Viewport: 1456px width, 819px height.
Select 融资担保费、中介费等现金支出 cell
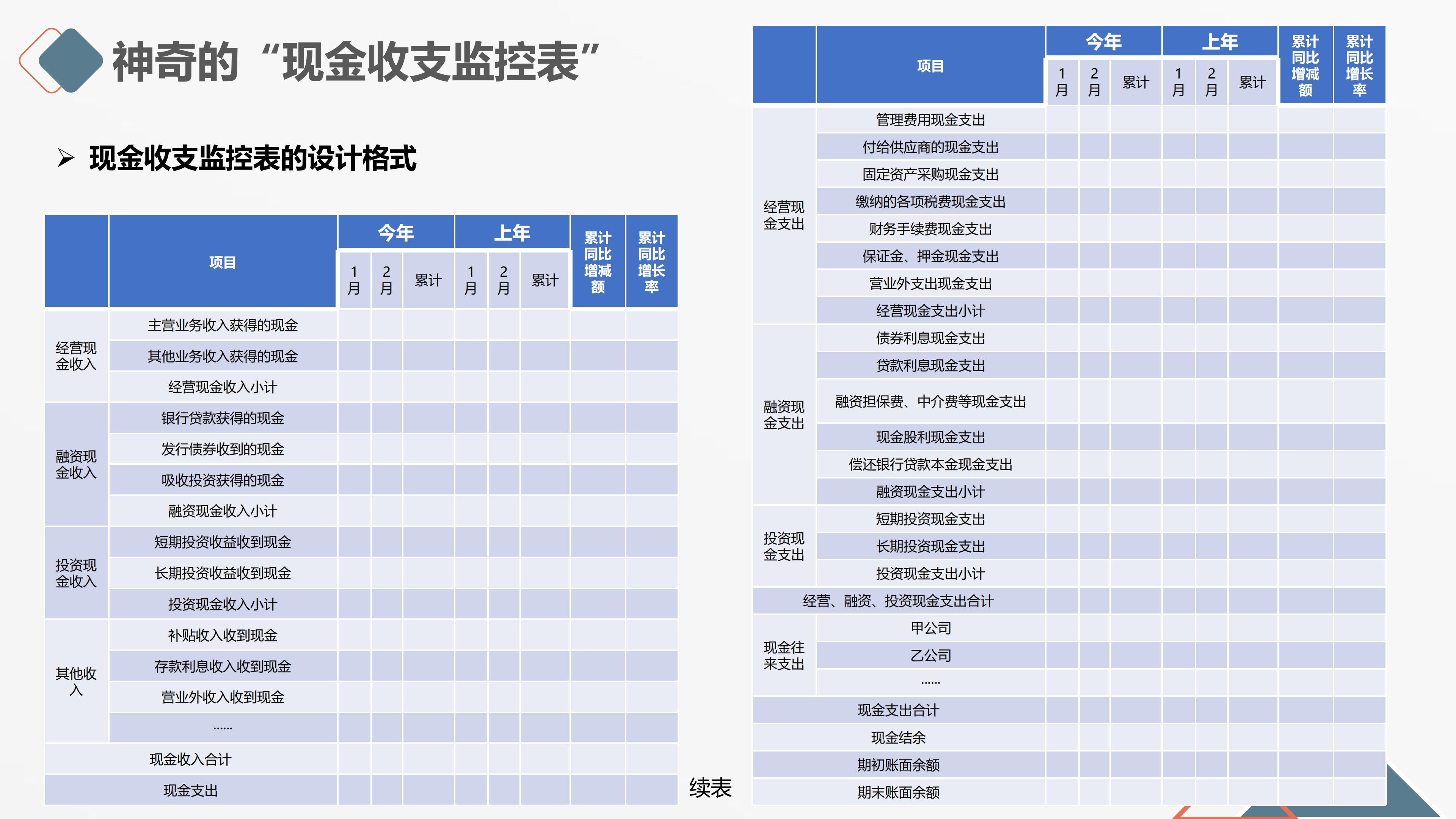(x=930, y=401)
